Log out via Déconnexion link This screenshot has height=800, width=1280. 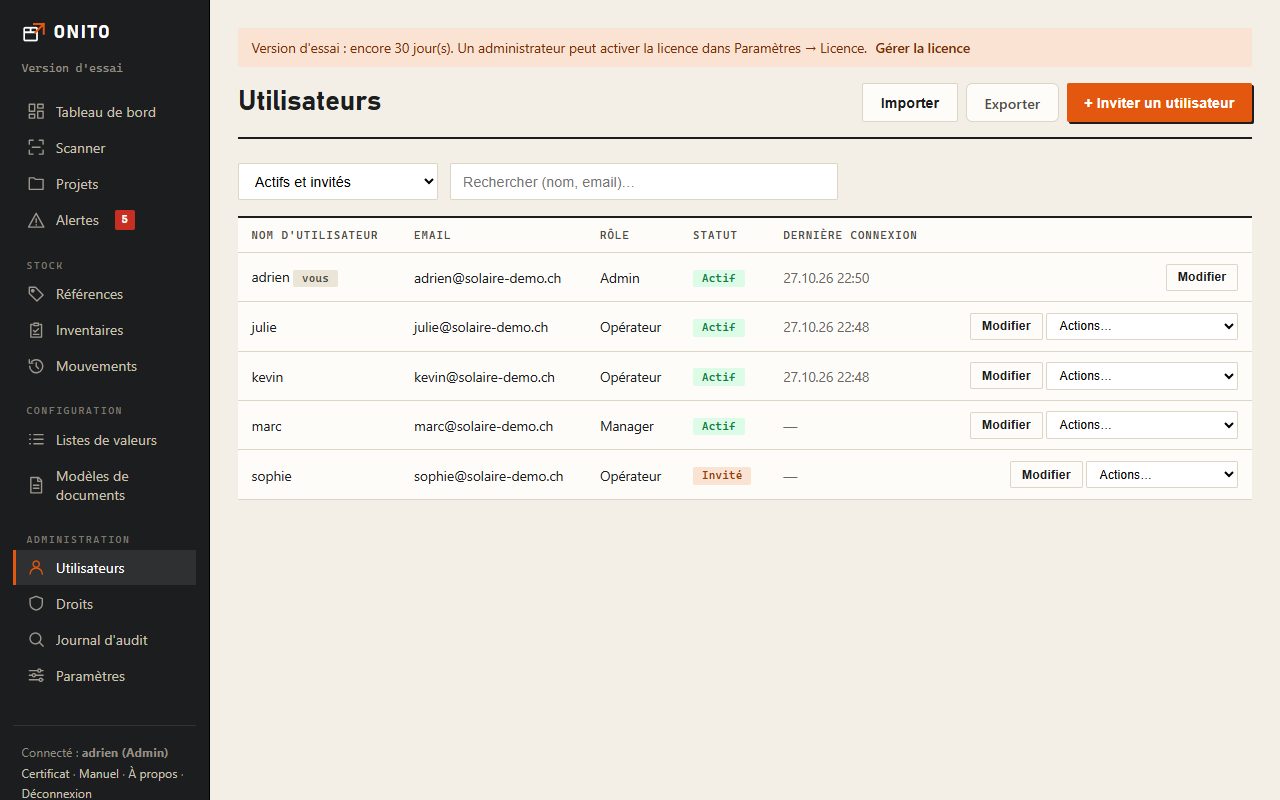57,794
